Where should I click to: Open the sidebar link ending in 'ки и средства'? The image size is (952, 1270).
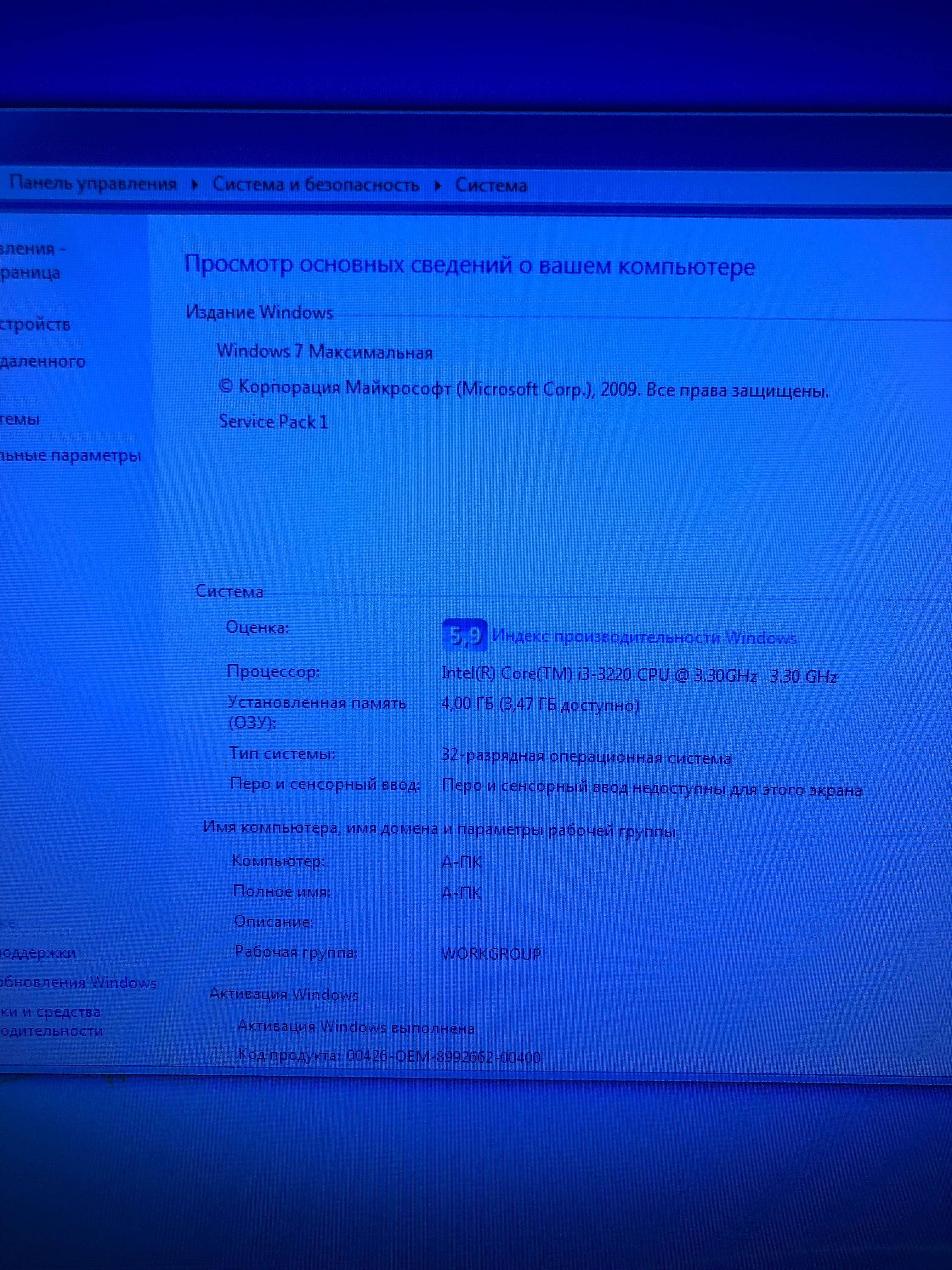pyautogui.click(x=50, y=1012)
